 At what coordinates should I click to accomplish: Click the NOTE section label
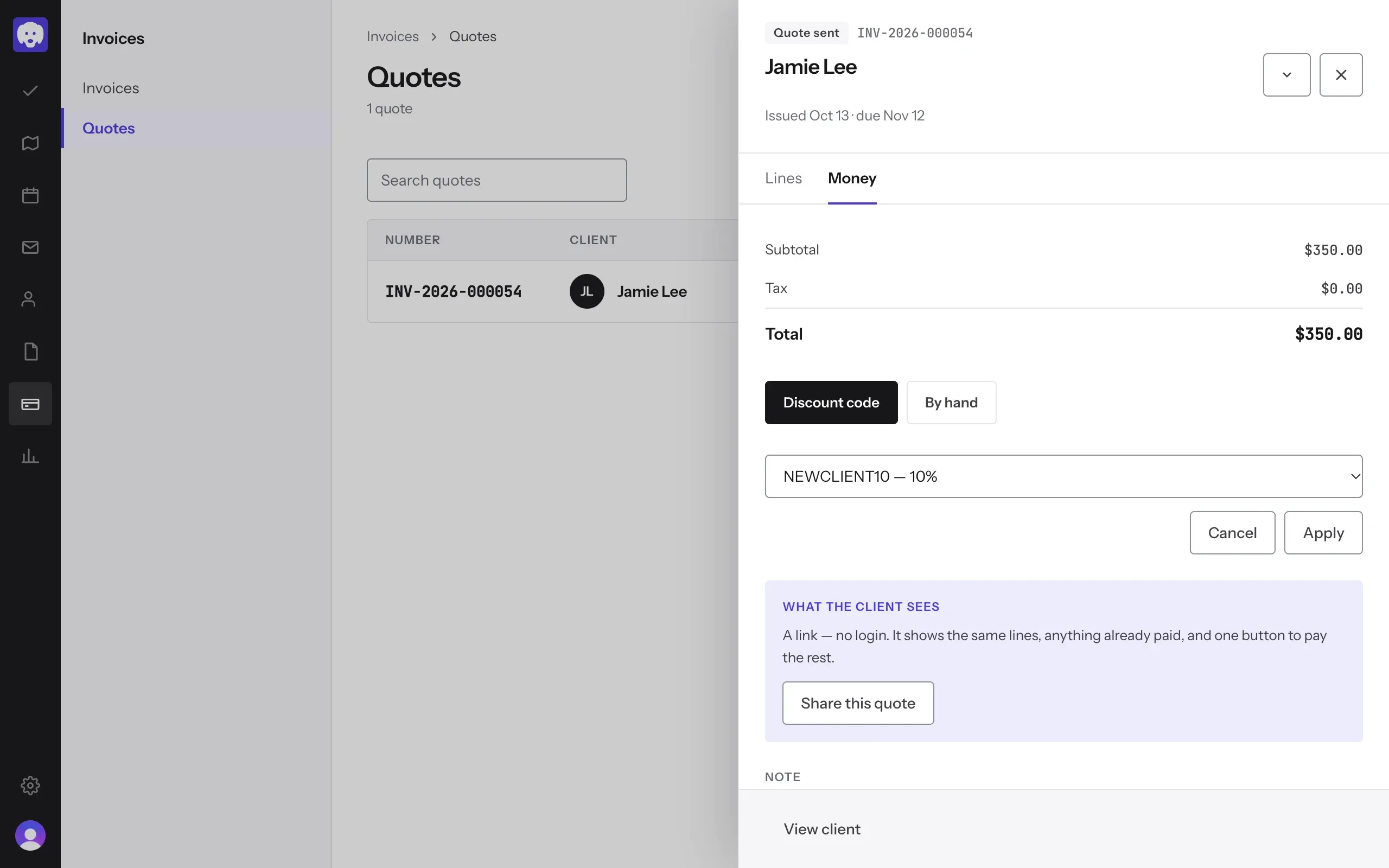[782, 777]
